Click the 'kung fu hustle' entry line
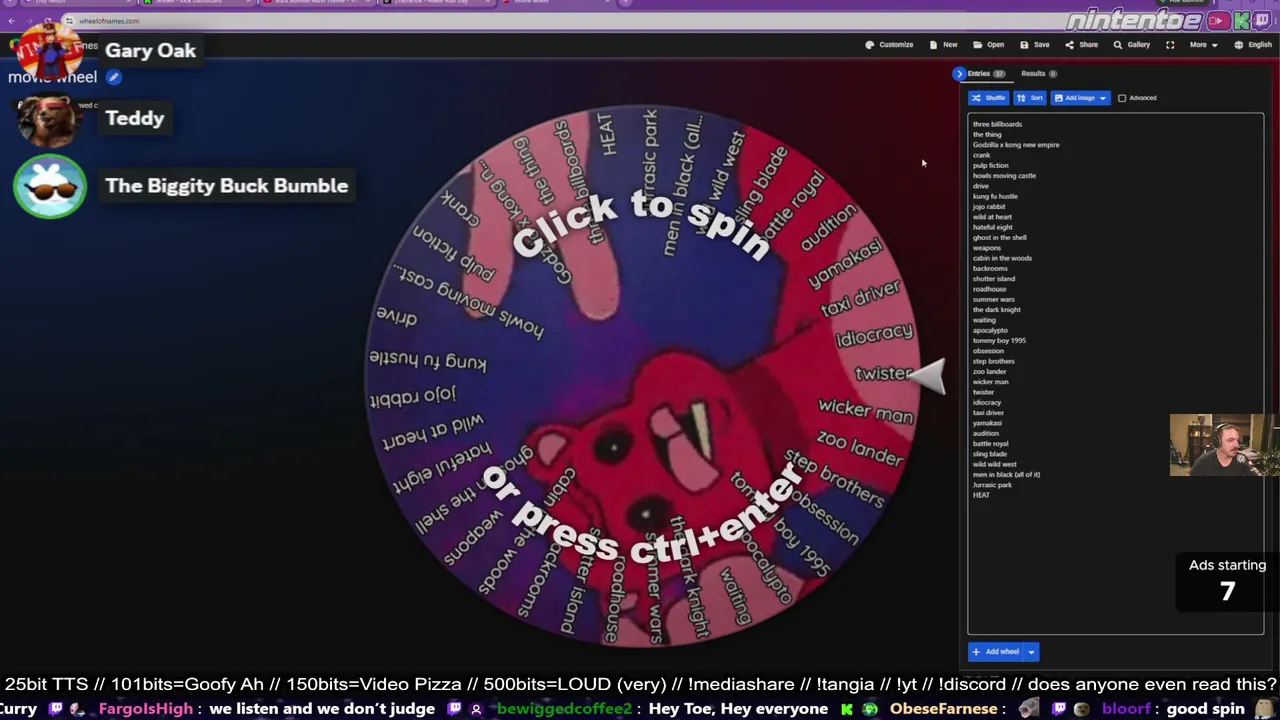The image size is (1280, 720). coord(995,196)
